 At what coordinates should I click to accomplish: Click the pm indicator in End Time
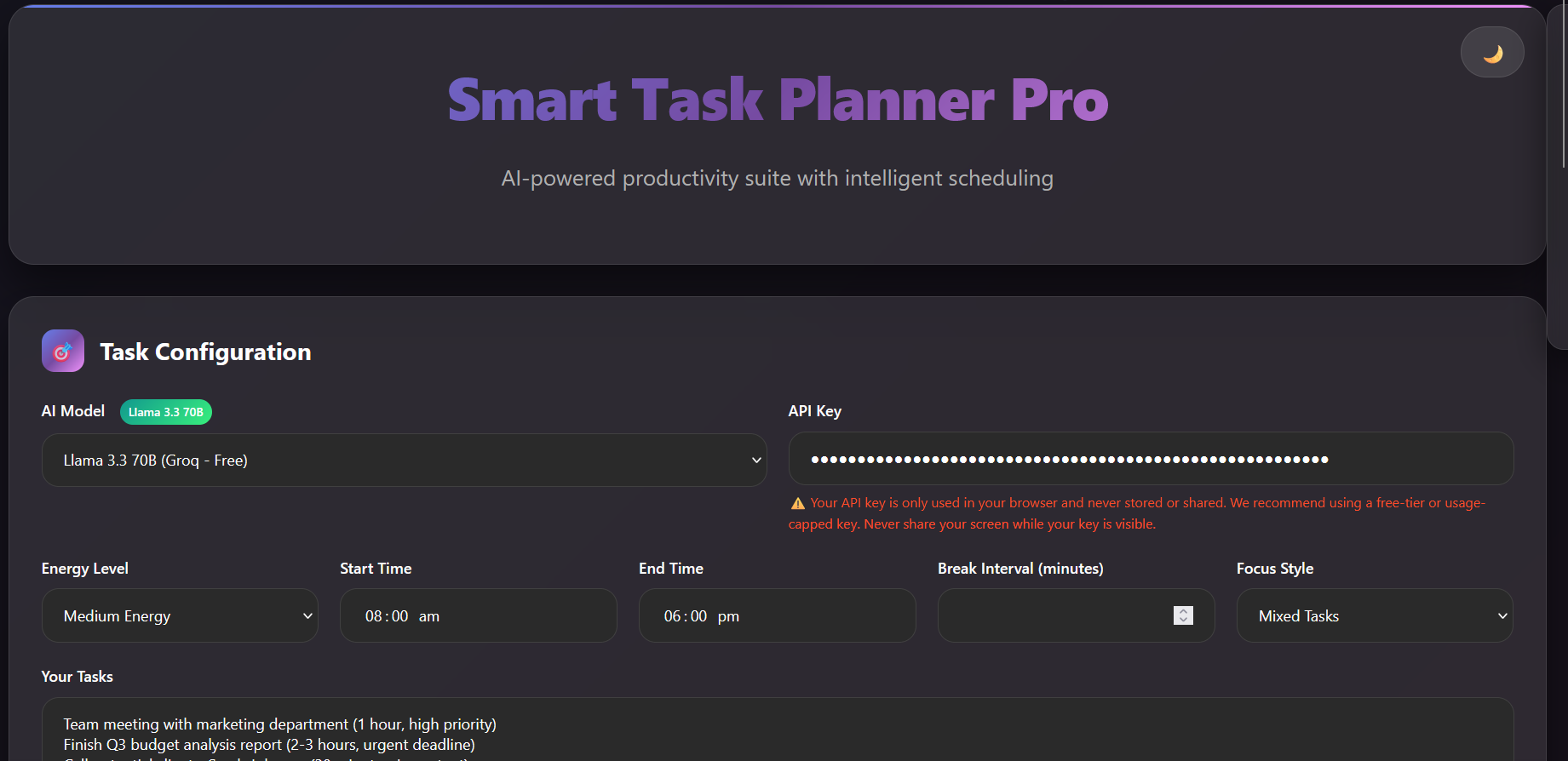pos(730,615)
